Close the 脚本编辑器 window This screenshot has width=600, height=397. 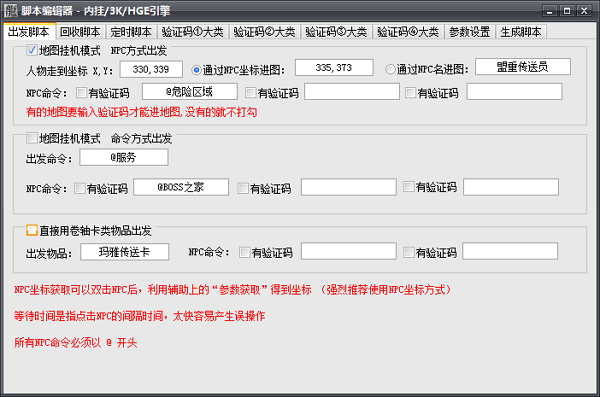tap(584, 11)
